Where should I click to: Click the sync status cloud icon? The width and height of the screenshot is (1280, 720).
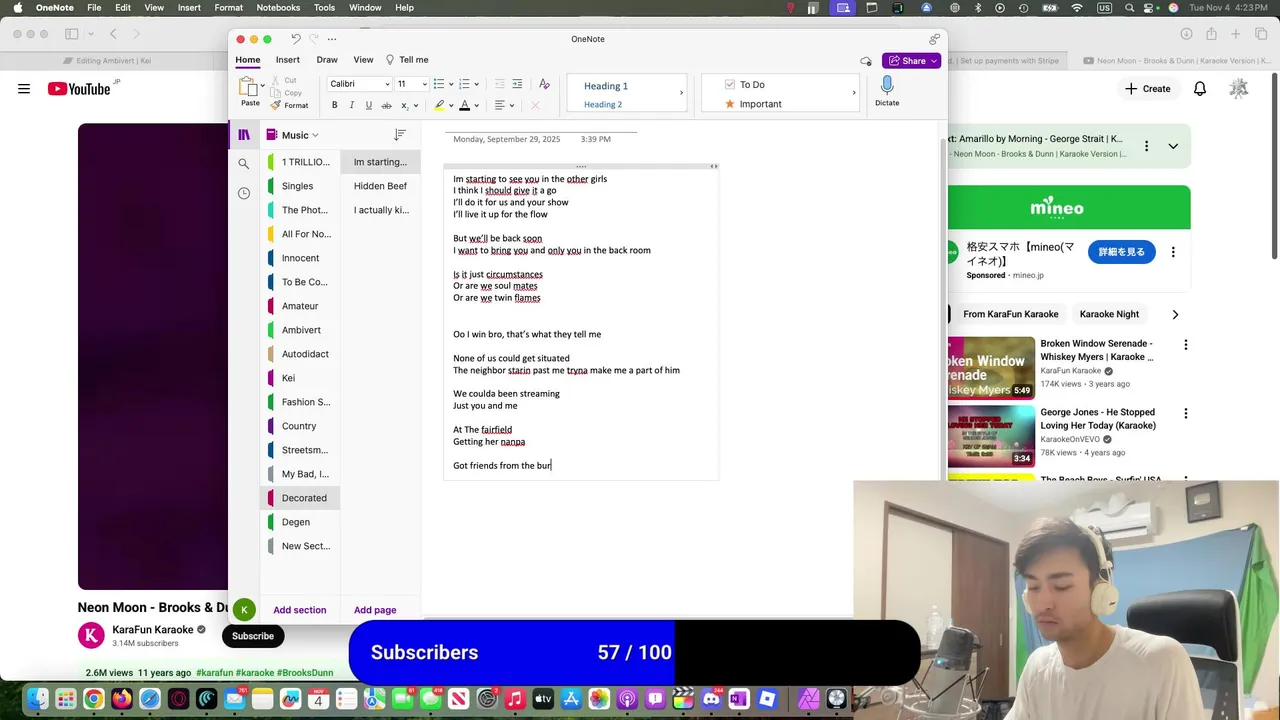point(866,61)
